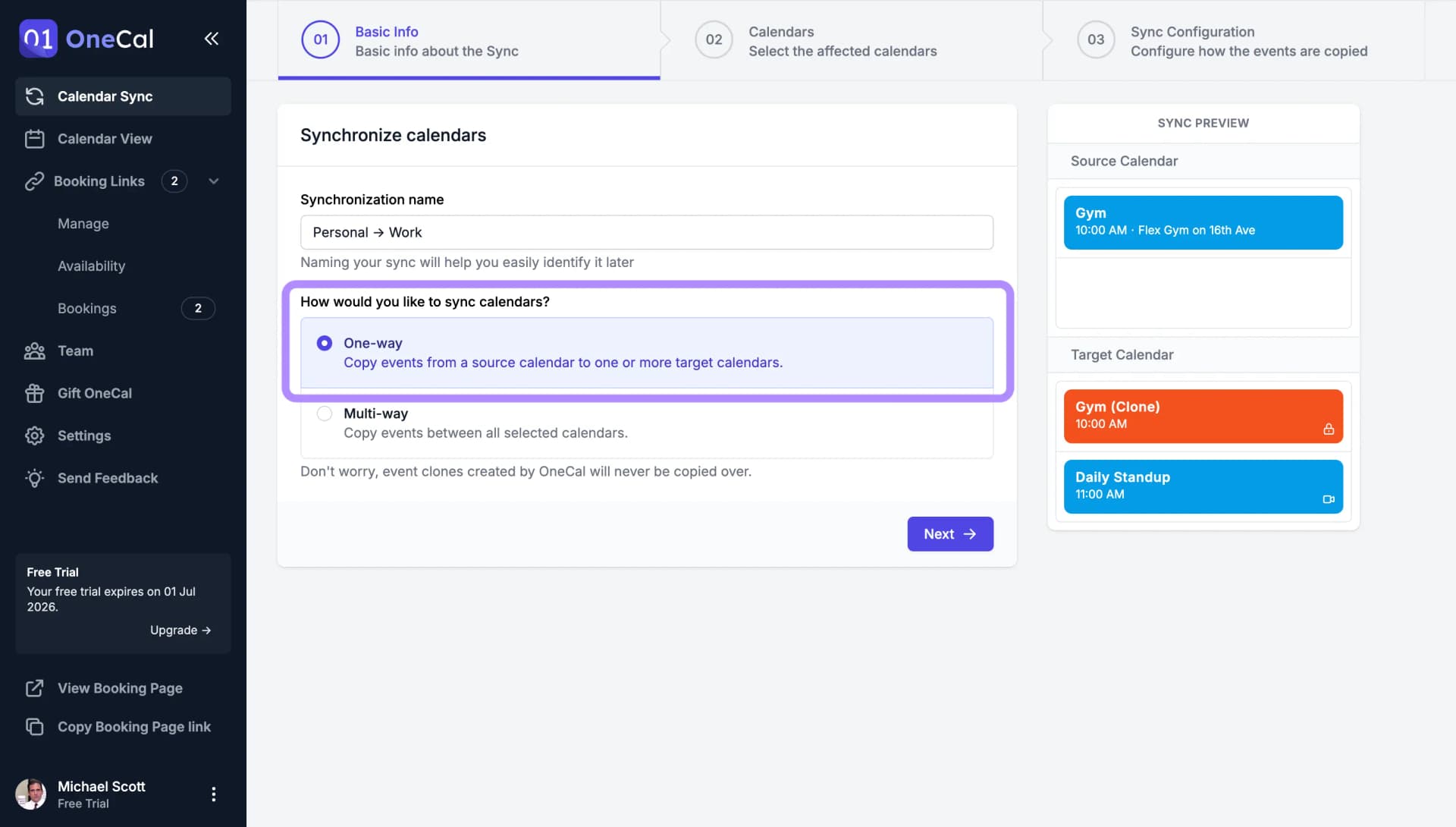
Task: Click the Upgrade link in trial banner
Action: (x=180, y=629)
